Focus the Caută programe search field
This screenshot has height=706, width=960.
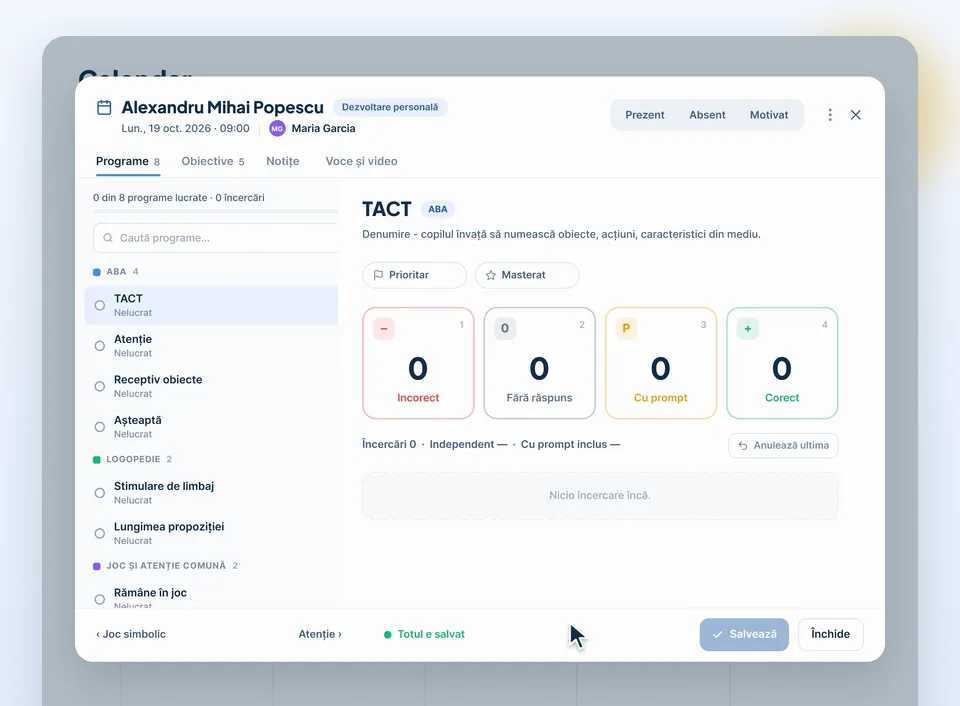216,238
